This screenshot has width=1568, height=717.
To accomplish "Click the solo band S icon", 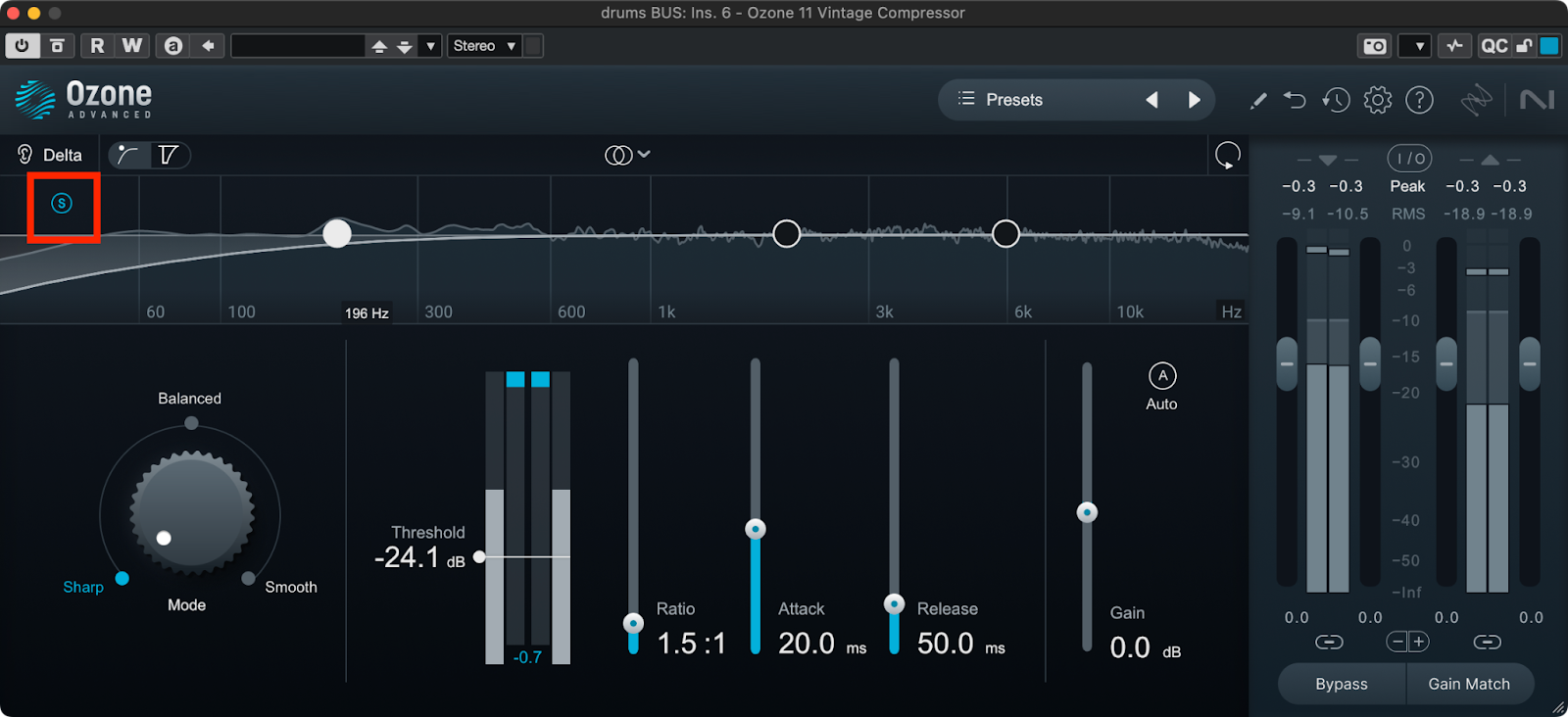I will (x=62, y=204).
